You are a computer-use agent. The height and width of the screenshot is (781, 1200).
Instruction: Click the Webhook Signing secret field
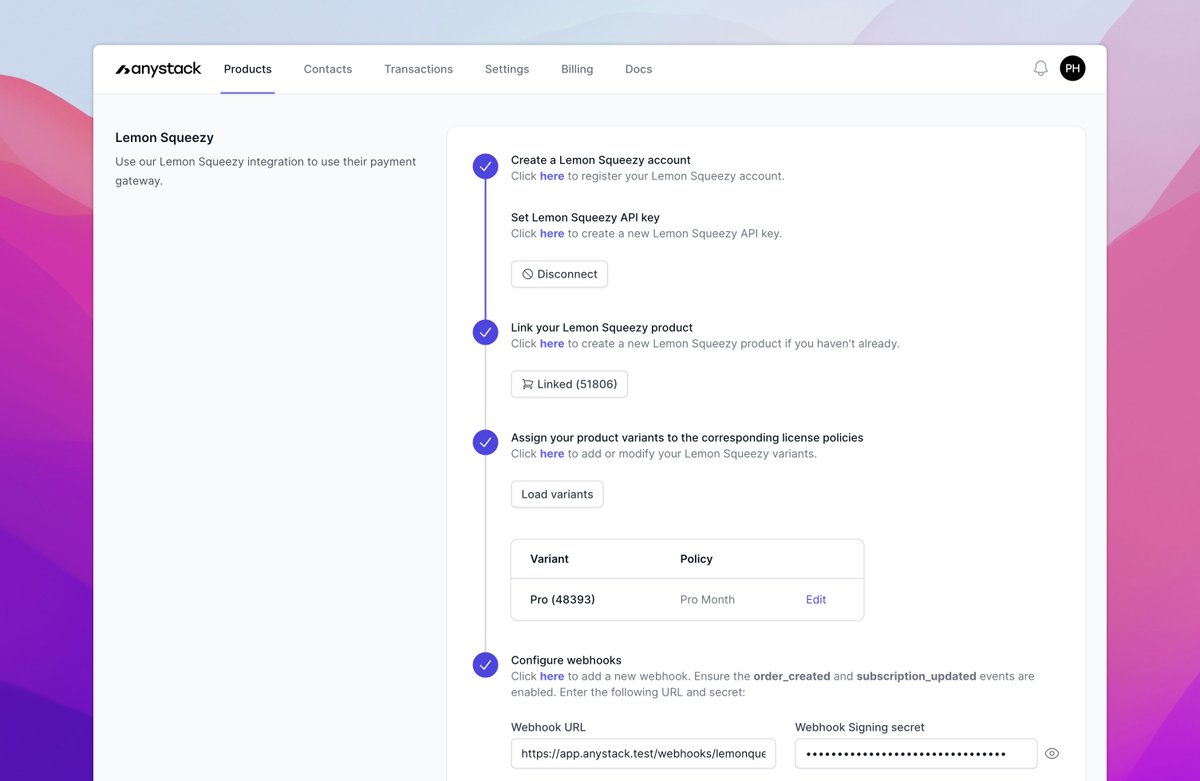tap(916, 754)
